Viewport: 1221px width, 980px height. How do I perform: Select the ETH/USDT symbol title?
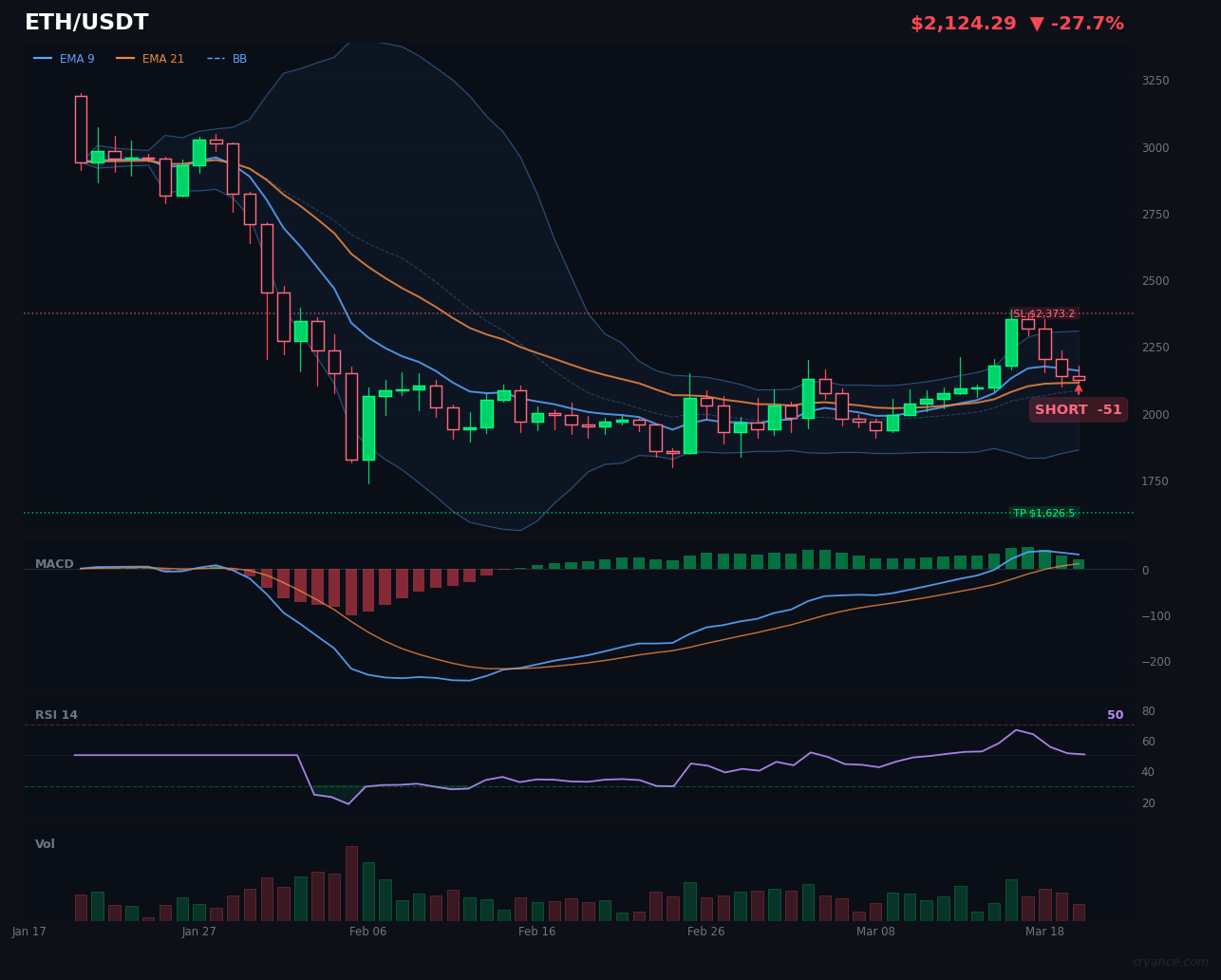coord(86,22)
